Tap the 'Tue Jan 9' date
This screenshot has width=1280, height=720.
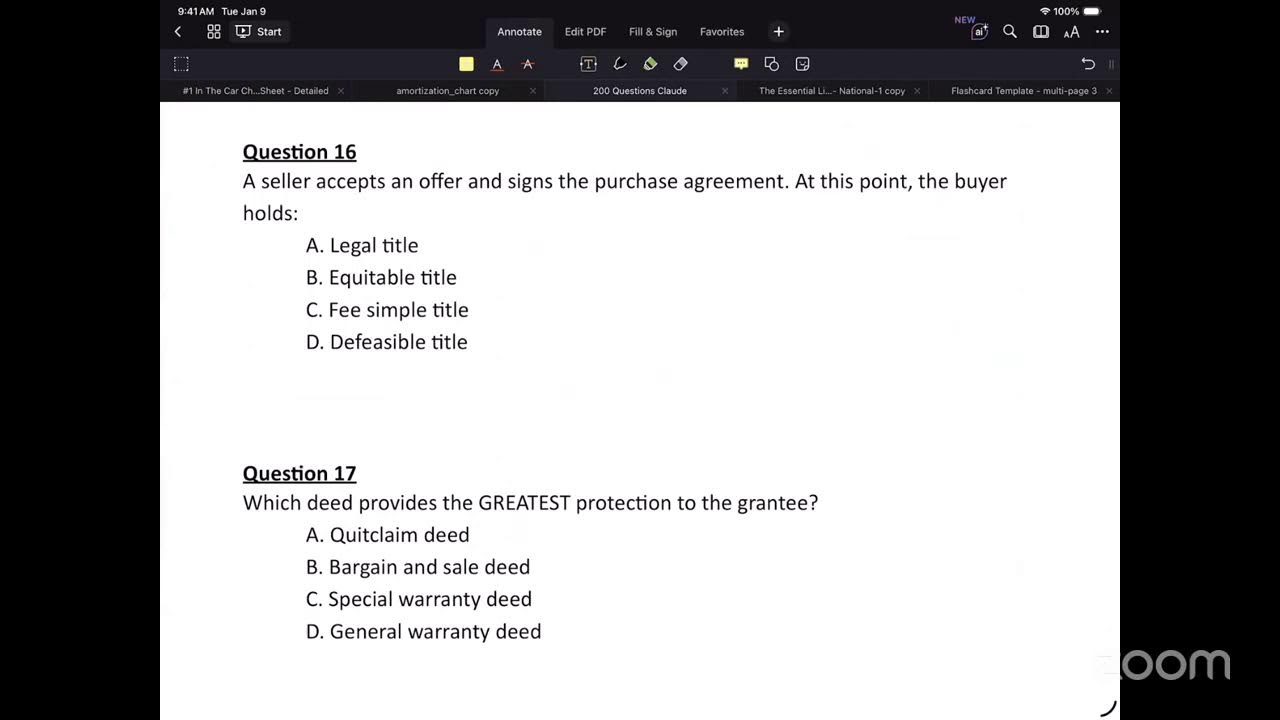coord(244,12)
